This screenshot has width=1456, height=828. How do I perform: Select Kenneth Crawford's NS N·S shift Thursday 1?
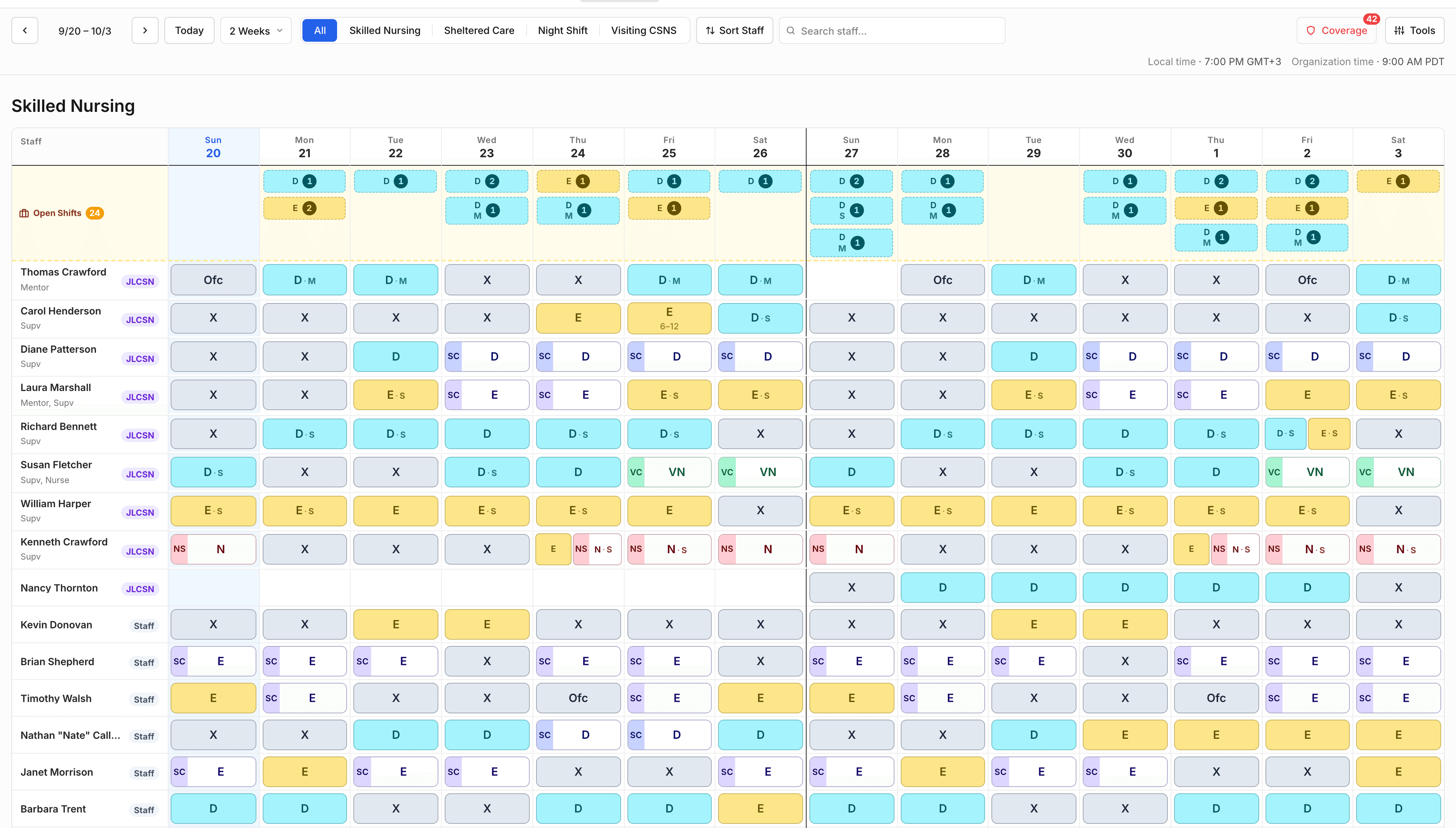pos(1235,549)
